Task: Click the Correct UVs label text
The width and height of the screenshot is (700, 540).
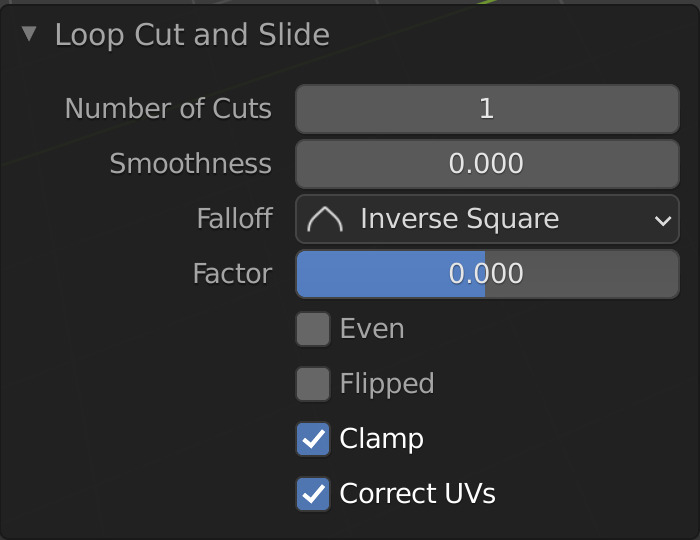Action: coord(418,493)
